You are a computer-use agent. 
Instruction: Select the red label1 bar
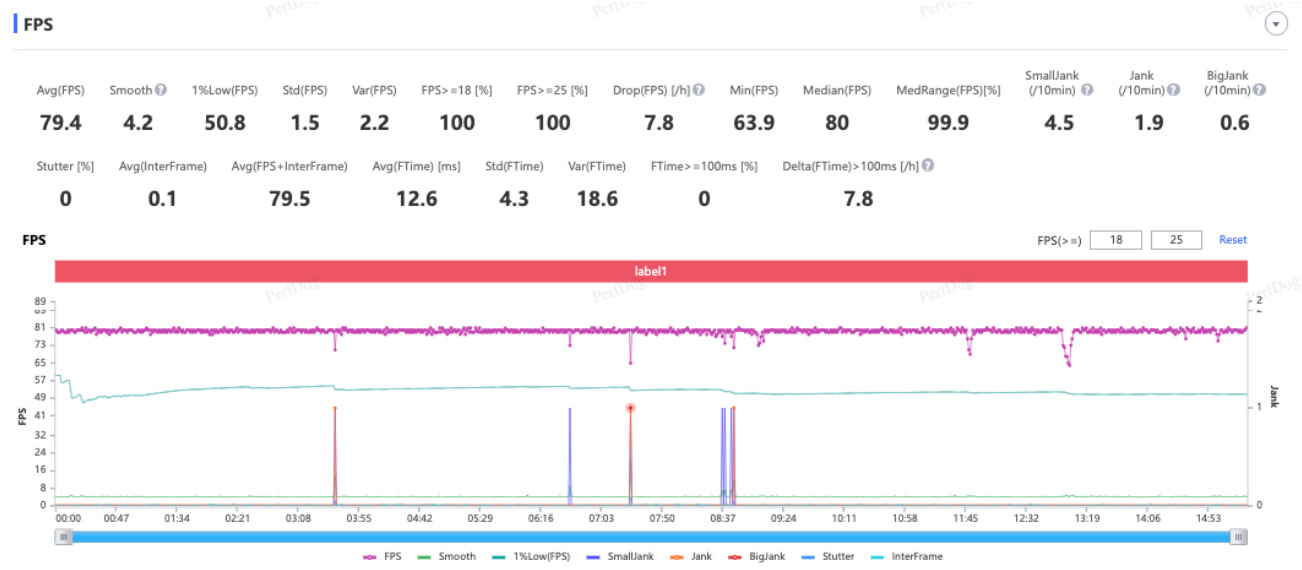[x=651, y=271]
